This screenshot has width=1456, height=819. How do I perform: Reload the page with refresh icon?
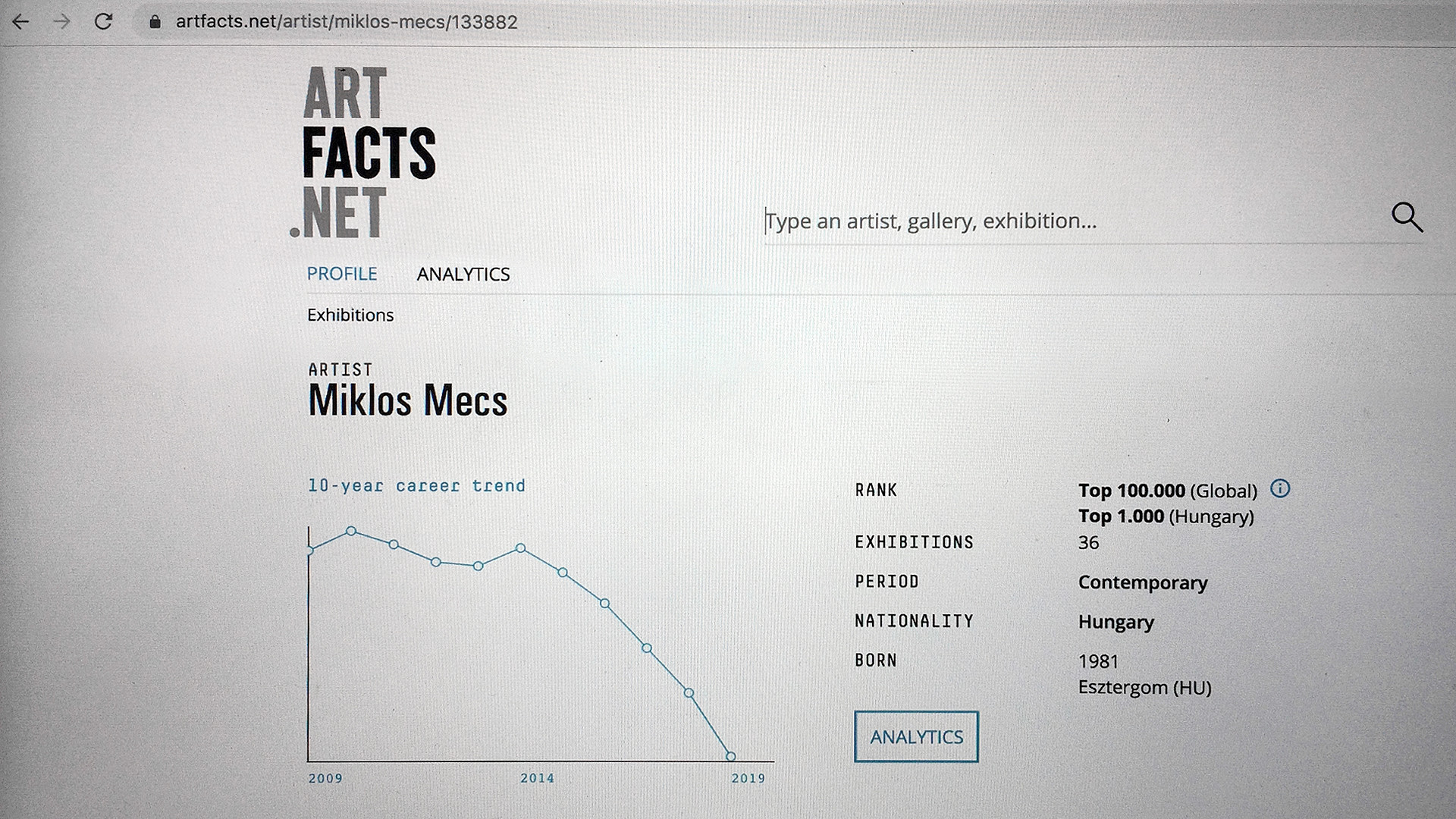(x=103, y=22)
